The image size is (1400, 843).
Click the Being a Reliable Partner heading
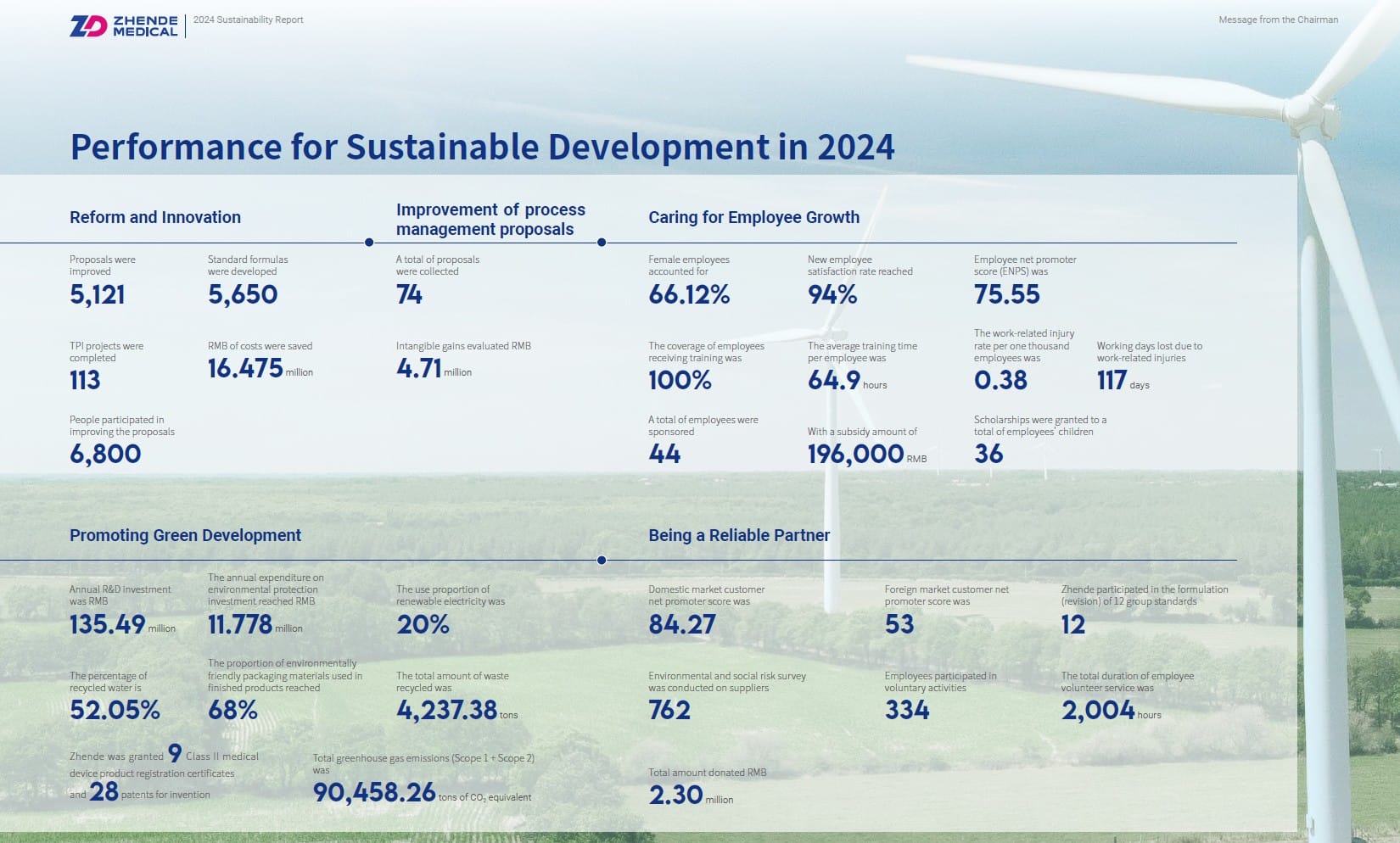click(738, 535)
